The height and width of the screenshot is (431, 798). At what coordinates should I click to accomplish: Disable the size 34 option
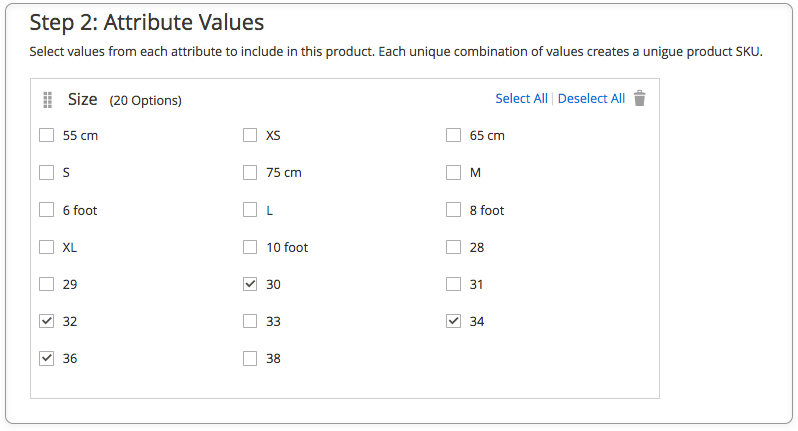pos(453,321)
